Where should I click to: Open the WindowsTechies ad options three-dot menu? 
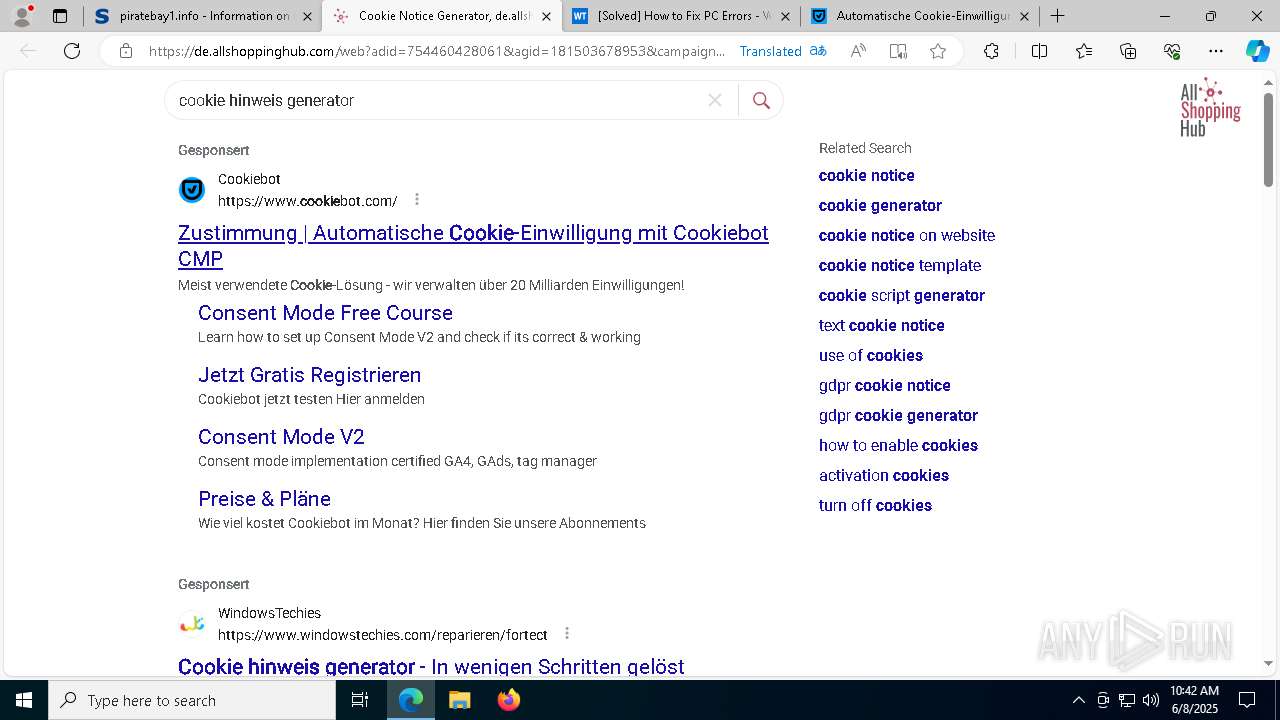(567, 634)
